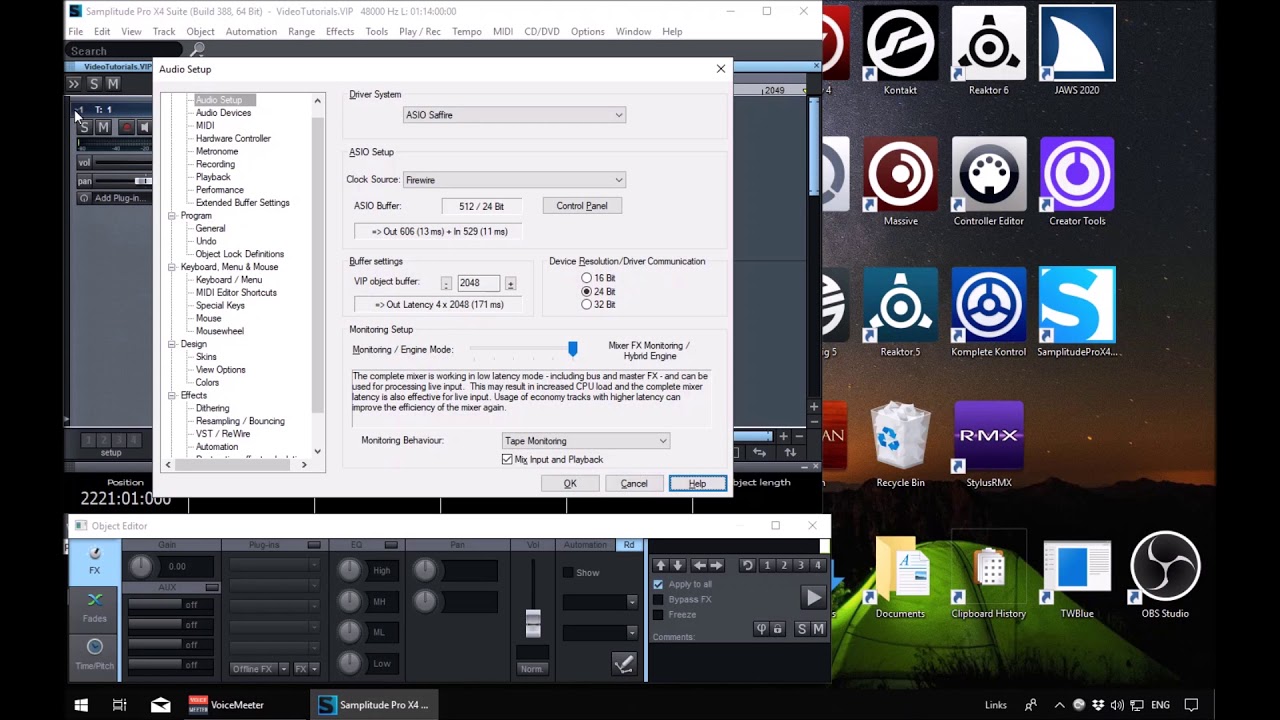Open the Driver System ASIO Saffire dropdown

coord(514,115)
